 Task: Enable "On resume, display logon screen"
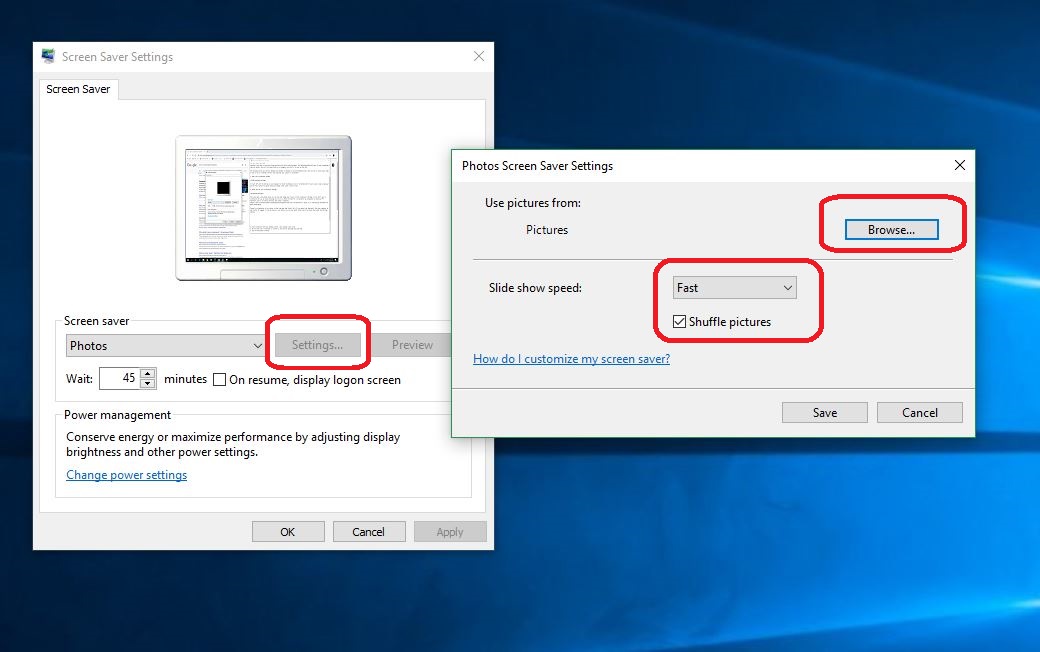(x=217, y=379)
